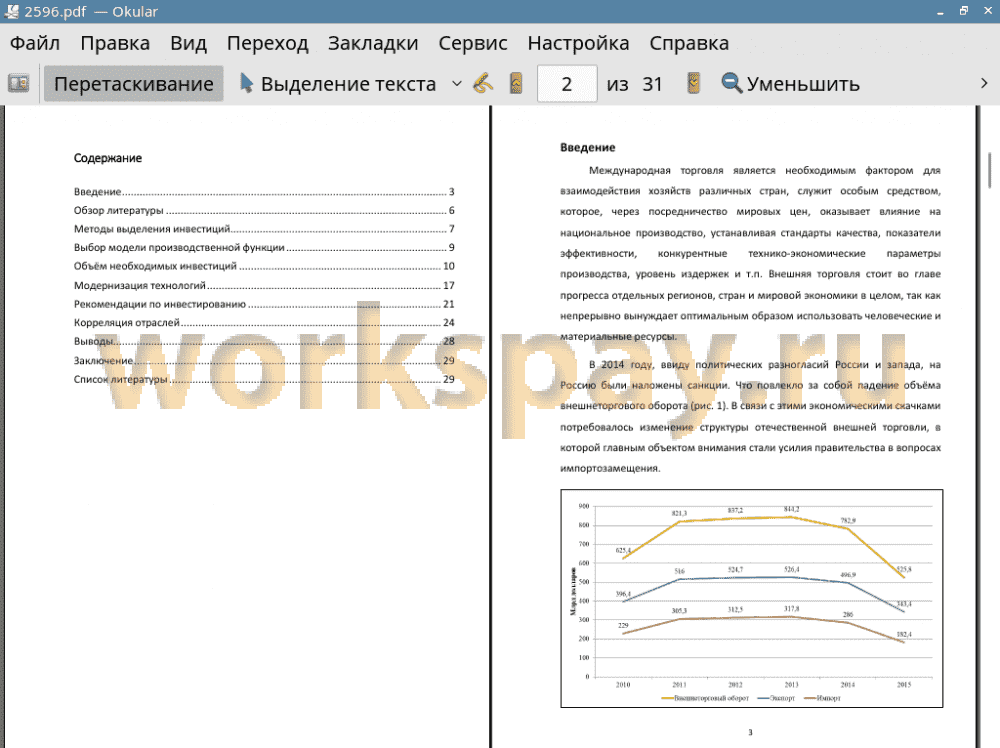This screenshot has height=748, width=1000.
Task: Click the Содержание heading
Action: point(108,158)
